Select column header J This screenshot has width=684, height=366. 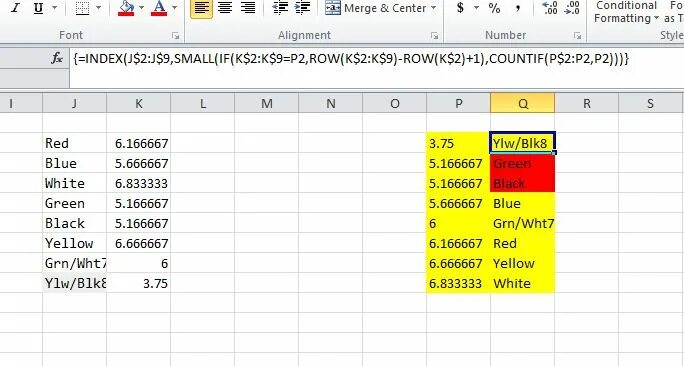(74, 103)
